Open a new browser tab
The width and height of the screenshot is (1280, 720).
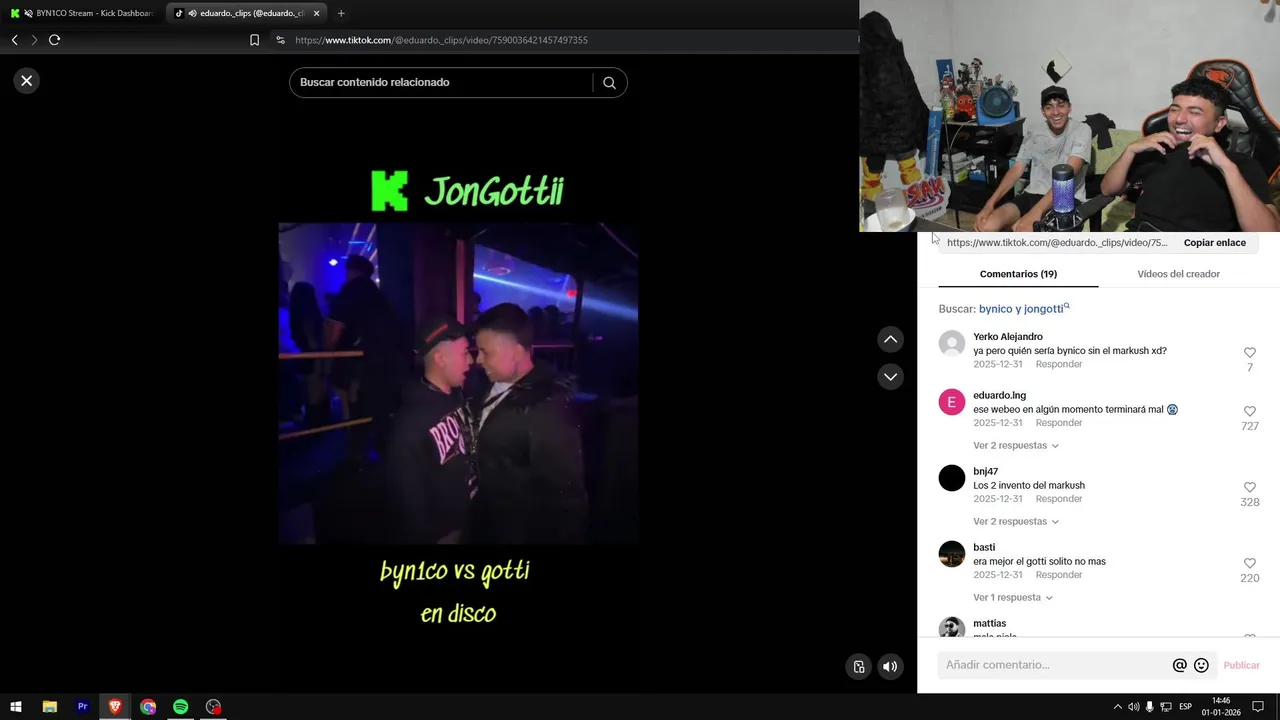(x=341, y=13)
